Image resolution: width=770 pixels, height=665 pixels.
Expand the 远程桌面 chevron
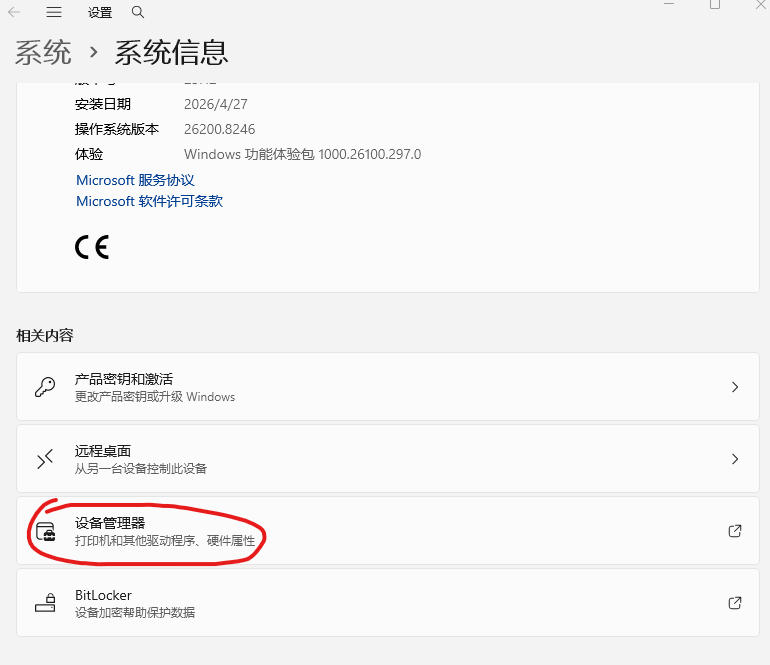(735, 459)
